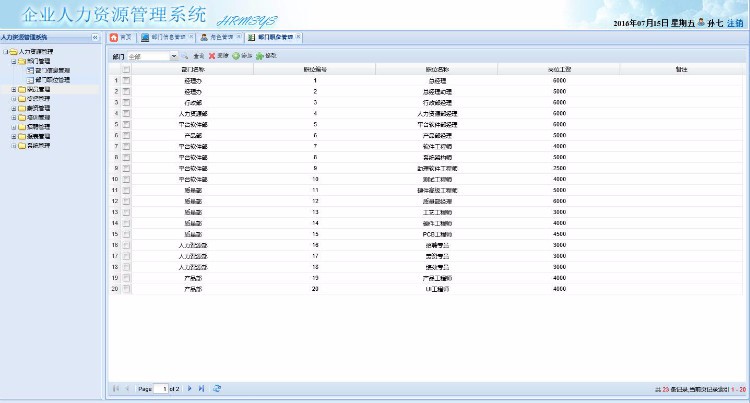Click the 修改 edit button

266,56
